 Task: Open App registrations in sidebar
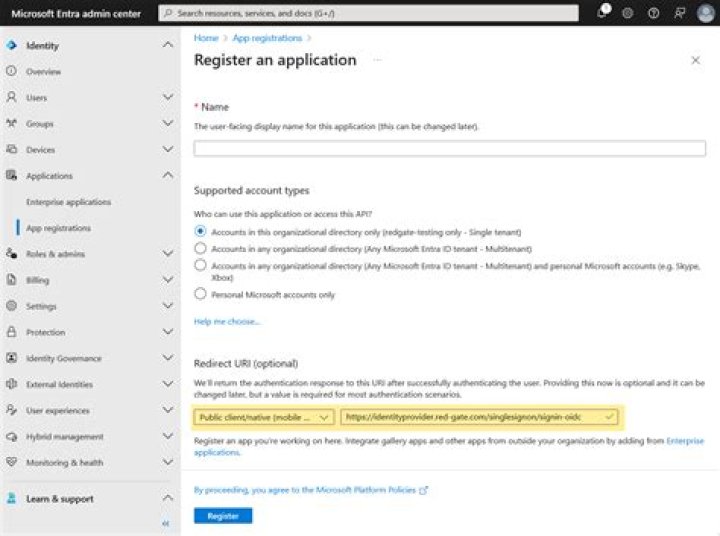click(x=58, y=228)
